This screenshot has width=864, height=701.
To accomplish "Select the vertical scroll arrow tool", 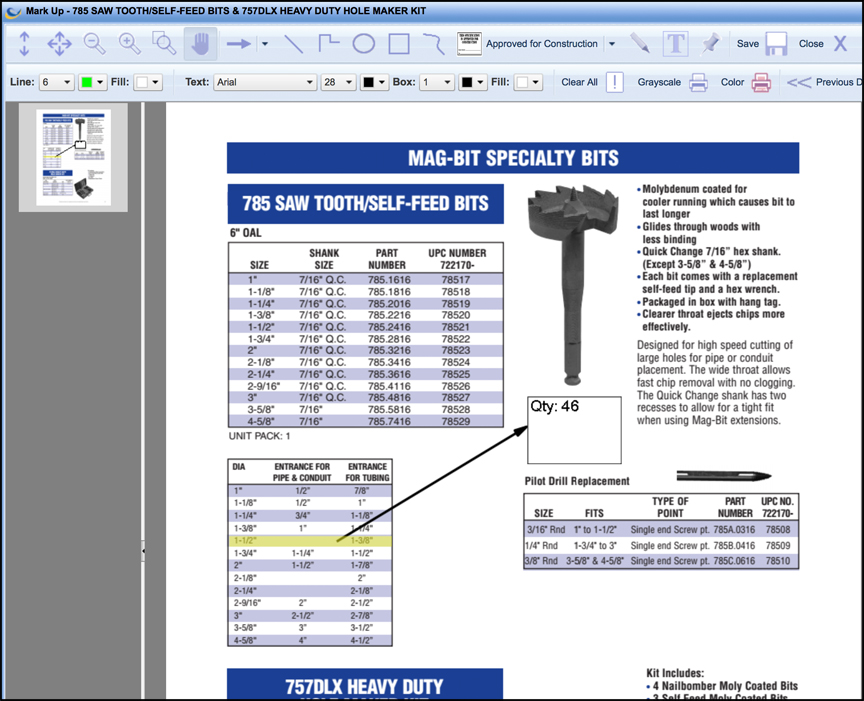I will (x=24, y=44).
